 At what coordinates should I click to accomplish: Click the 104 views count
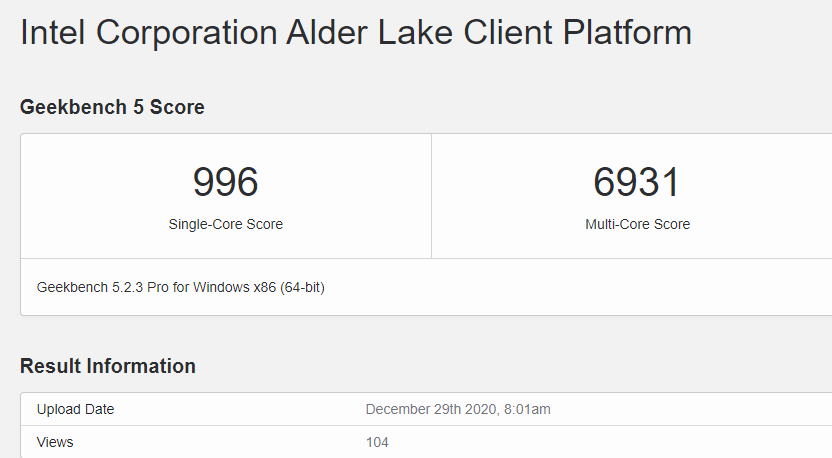coord(377,442)
